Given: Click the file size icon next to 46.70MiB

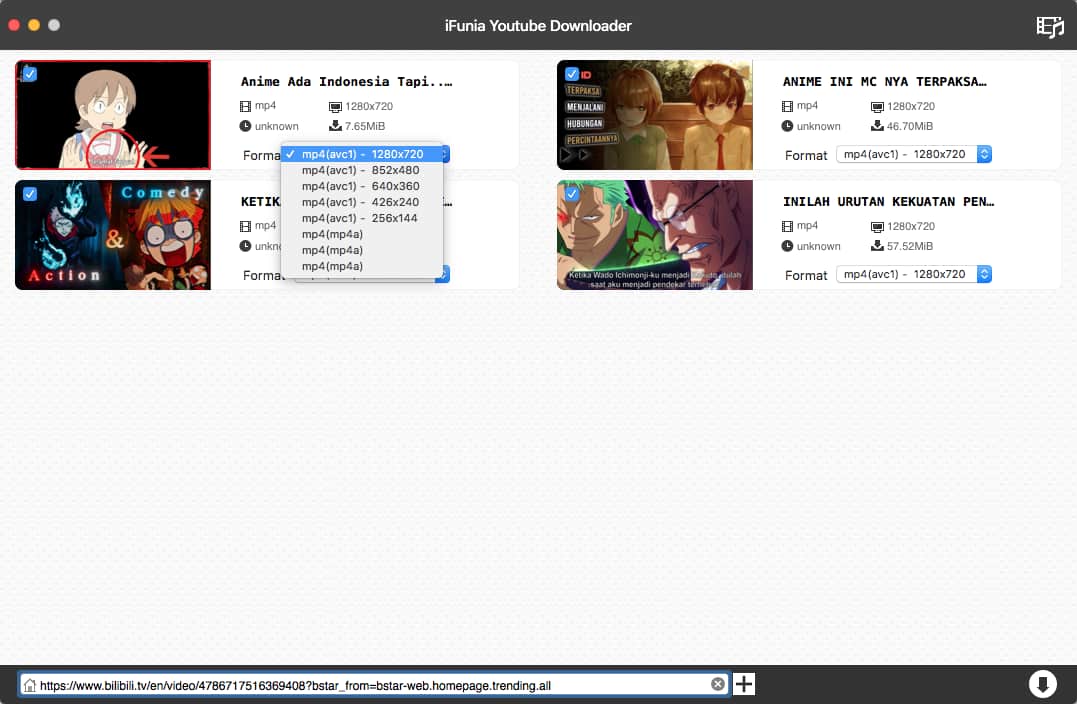Looking at the screenshot, I should (x=877, y=126).
